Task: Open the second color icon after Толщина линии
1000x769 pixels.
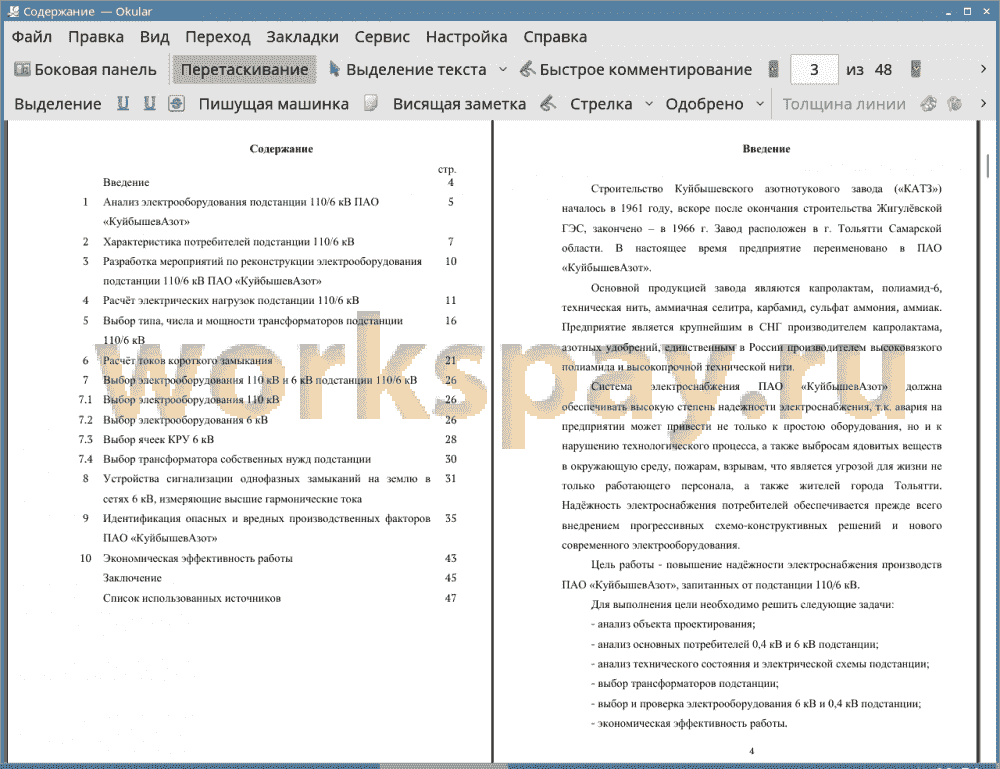Action: pyautogui.click(x=955, y=103)
